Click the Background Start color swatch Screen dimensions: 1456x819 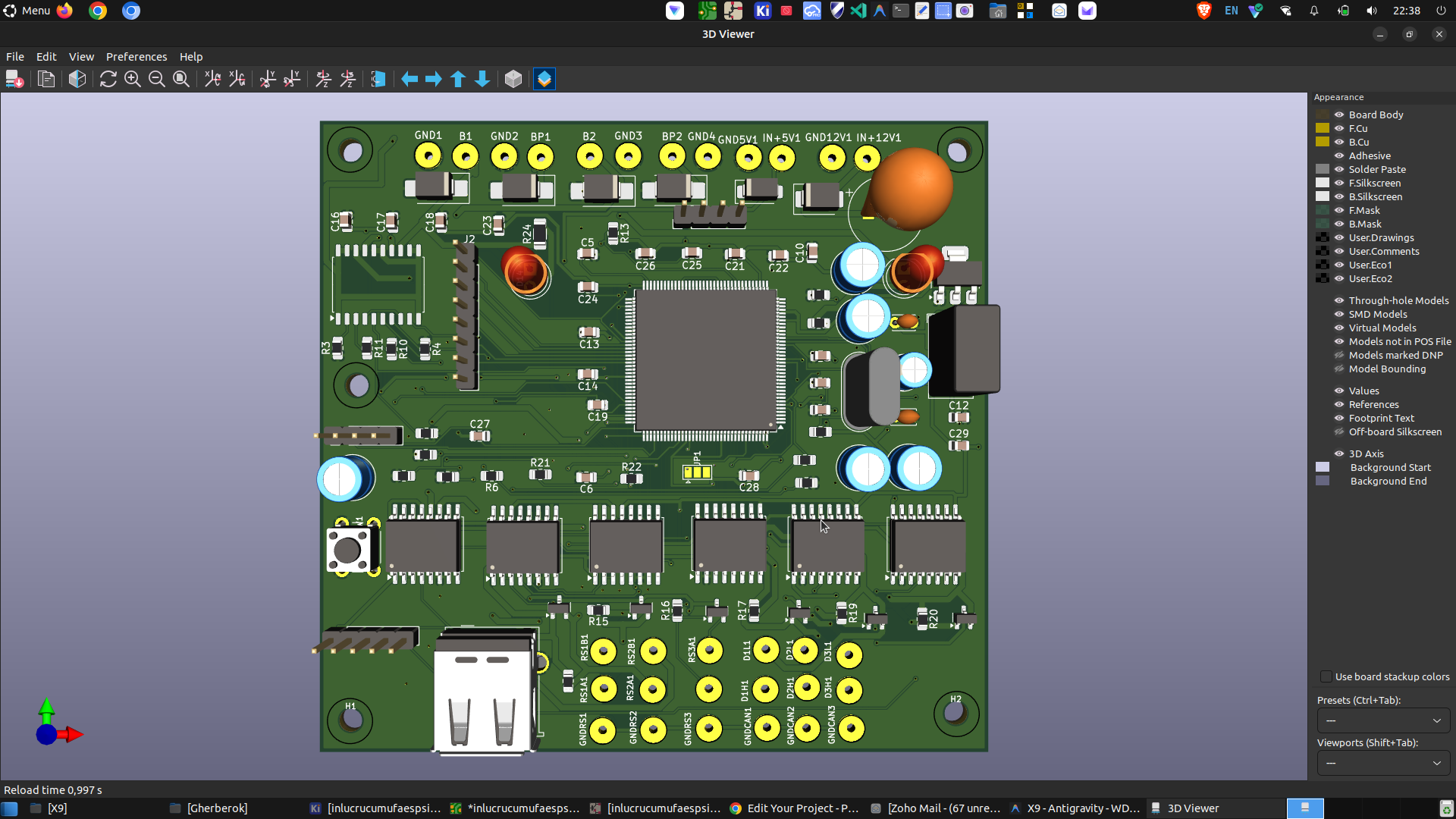point(1323,467)
